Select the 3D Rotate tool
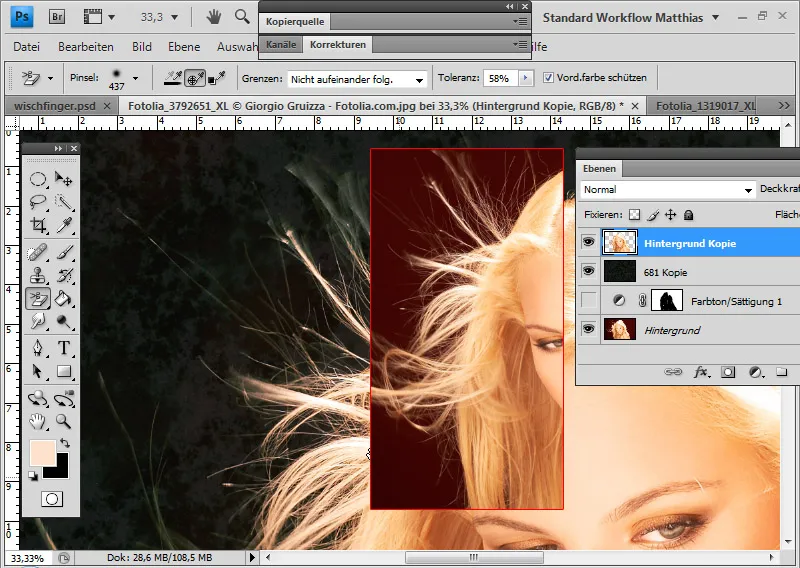This screenshot has height=568, width=800. click(x=38, y=399)
